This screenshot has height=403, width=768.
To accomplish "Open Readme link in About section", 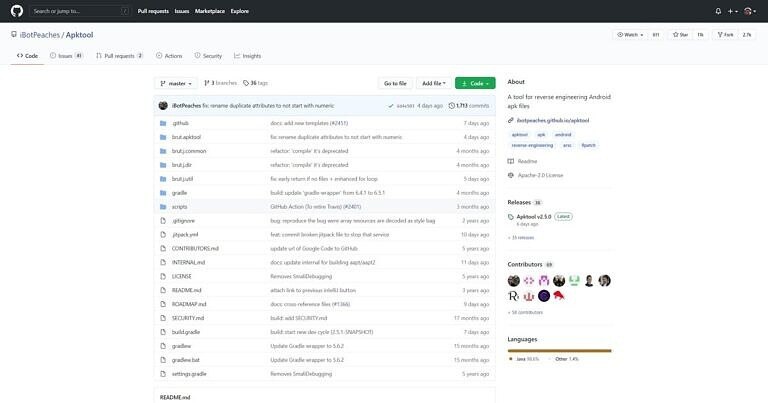I will click(x=523, y=161).
